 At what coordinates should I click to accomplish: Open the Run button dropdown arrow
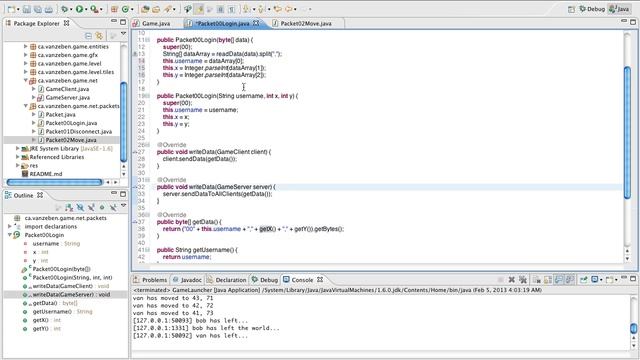pyautogui.click(x=87, y=9)
